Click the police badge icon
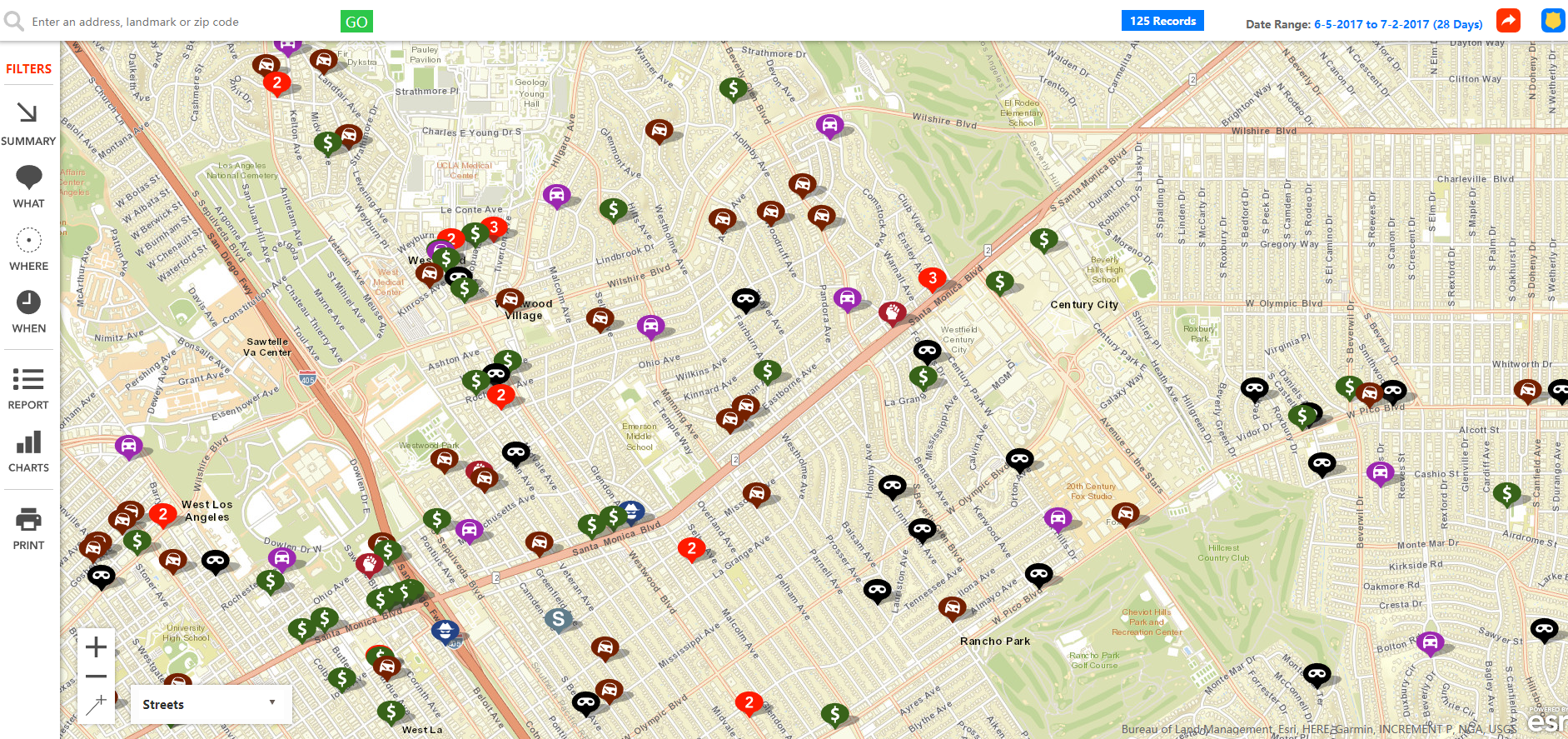Image resolution: width=1568 pixels, height=739 pixels. coord(1552,21)
